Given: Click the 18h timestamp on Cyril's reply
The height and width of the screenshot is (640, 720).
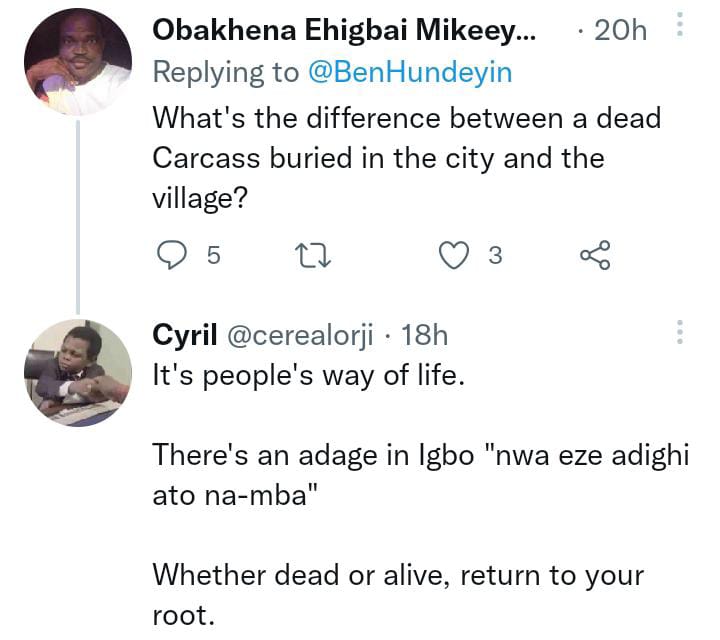Looking at the screenshot, I should point(424,336).
